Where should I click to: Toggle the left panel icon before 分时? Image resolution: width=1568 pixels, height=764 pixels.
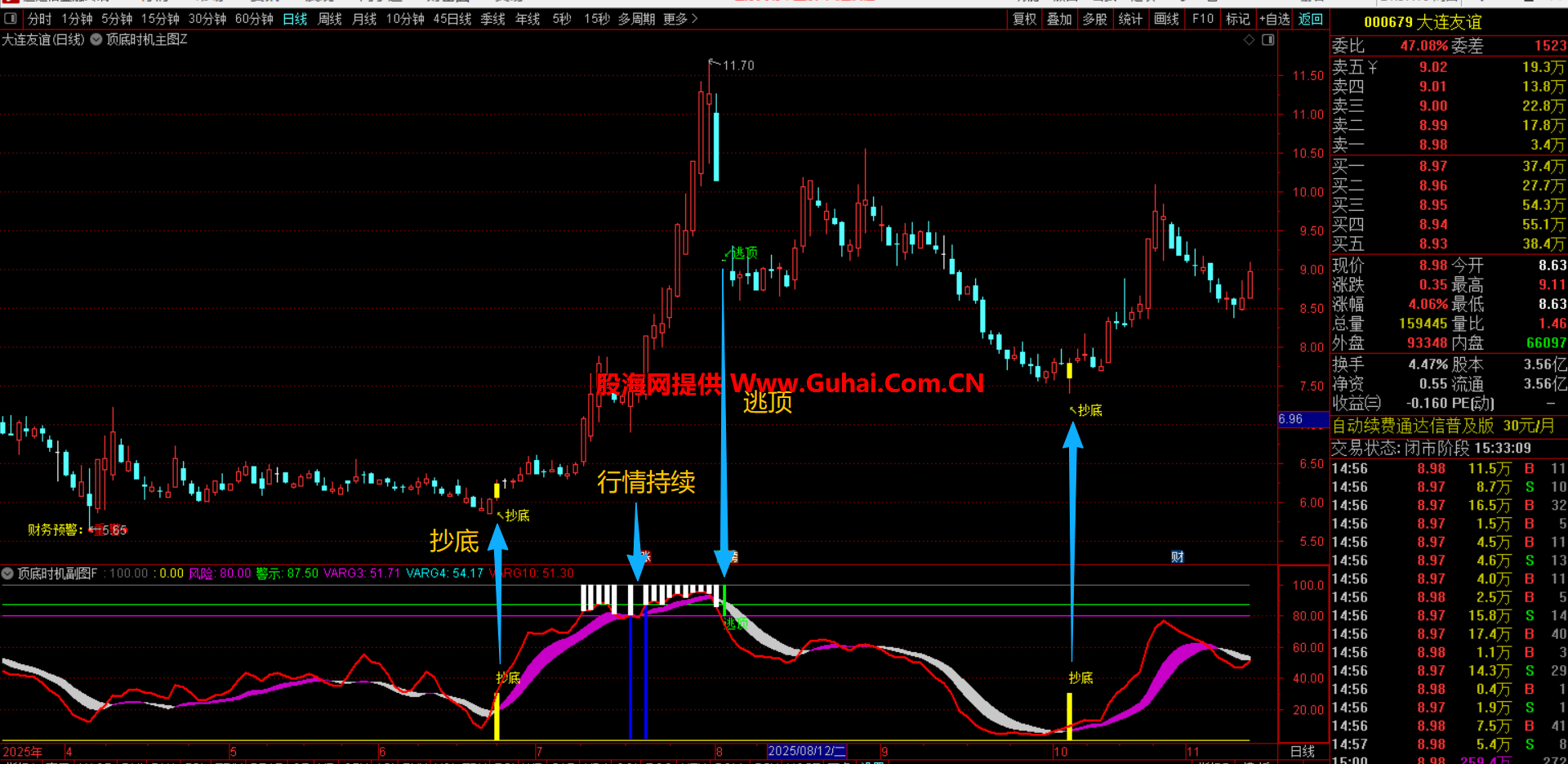pos(11,18)
